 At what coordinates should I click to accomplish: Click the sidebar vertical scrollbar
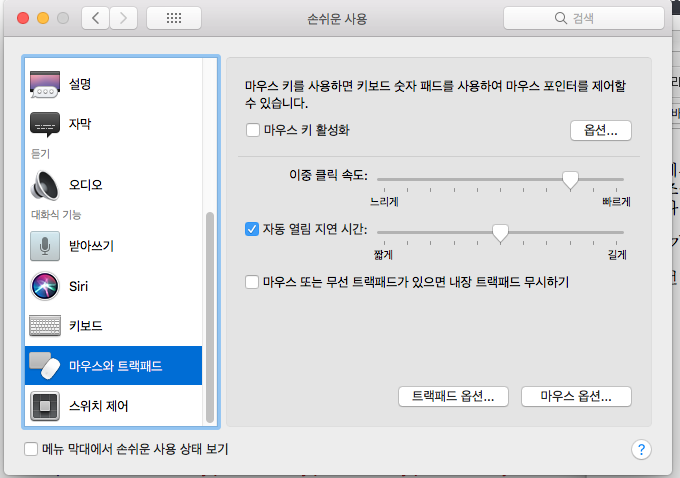(210, 317)
